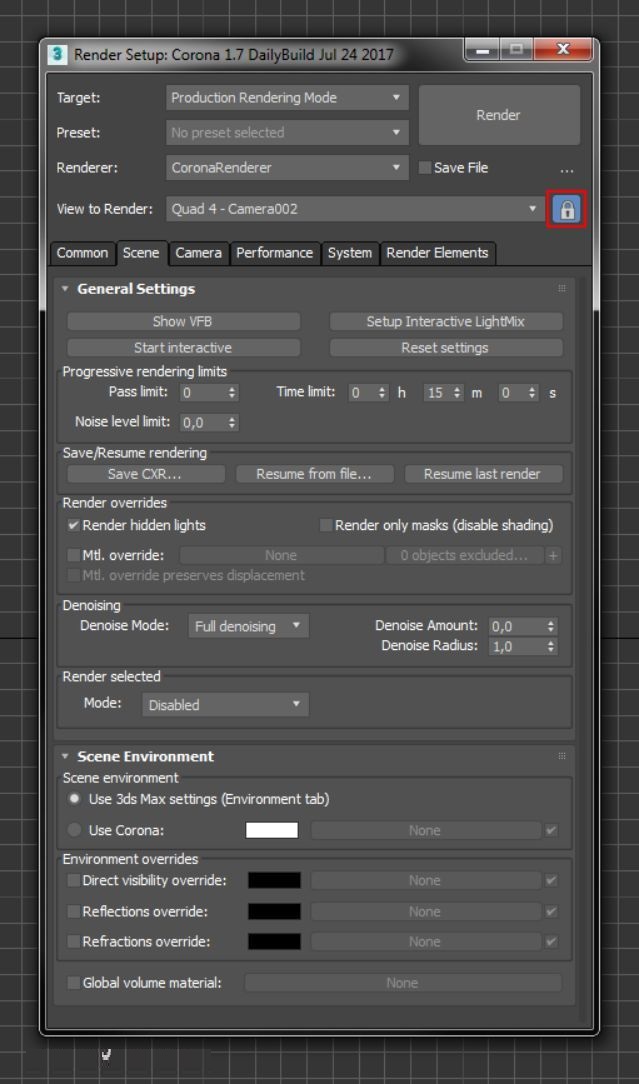Click the Start interactive button
This screenshot has width=639, height=1084.
183,348
